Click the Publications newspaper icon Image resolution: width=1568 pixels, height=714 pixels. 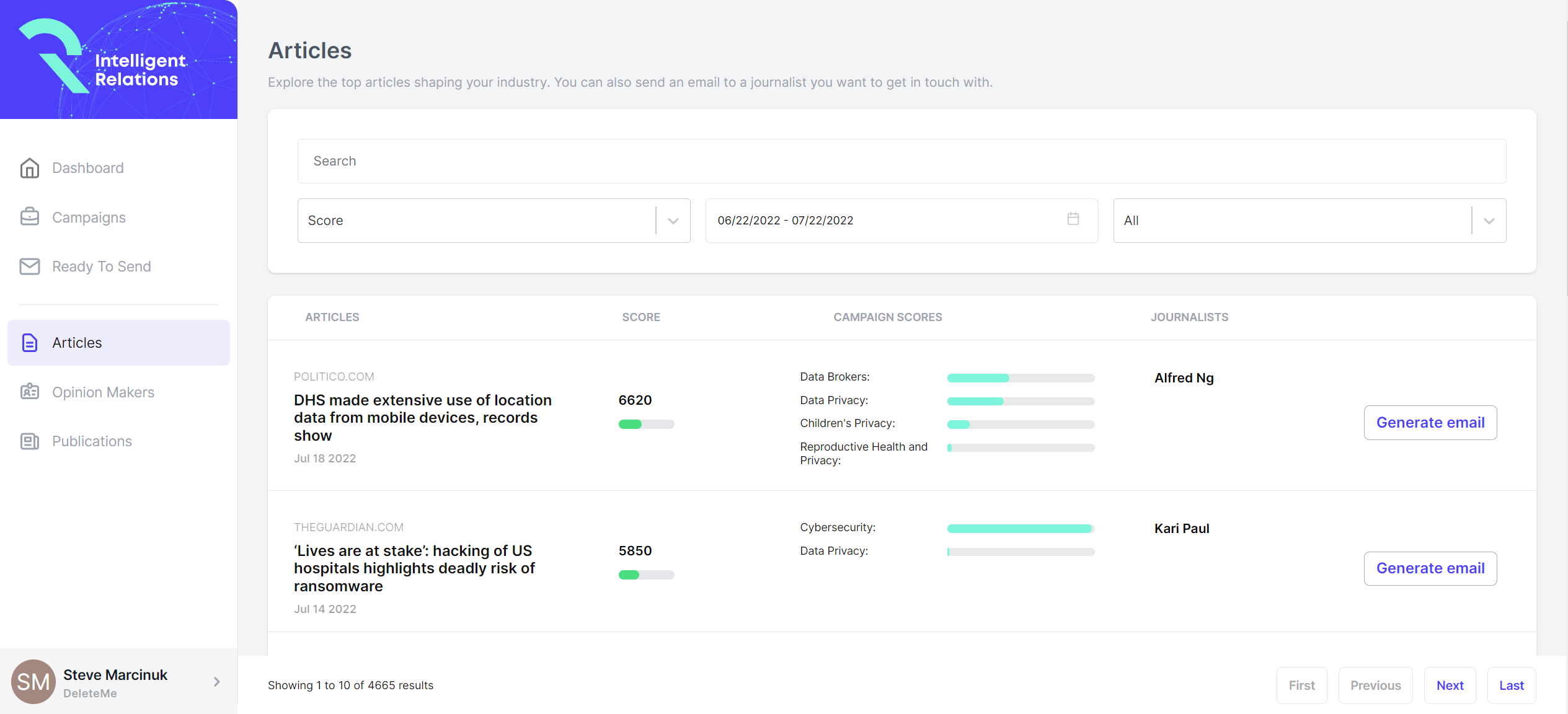tap(30, 441)
